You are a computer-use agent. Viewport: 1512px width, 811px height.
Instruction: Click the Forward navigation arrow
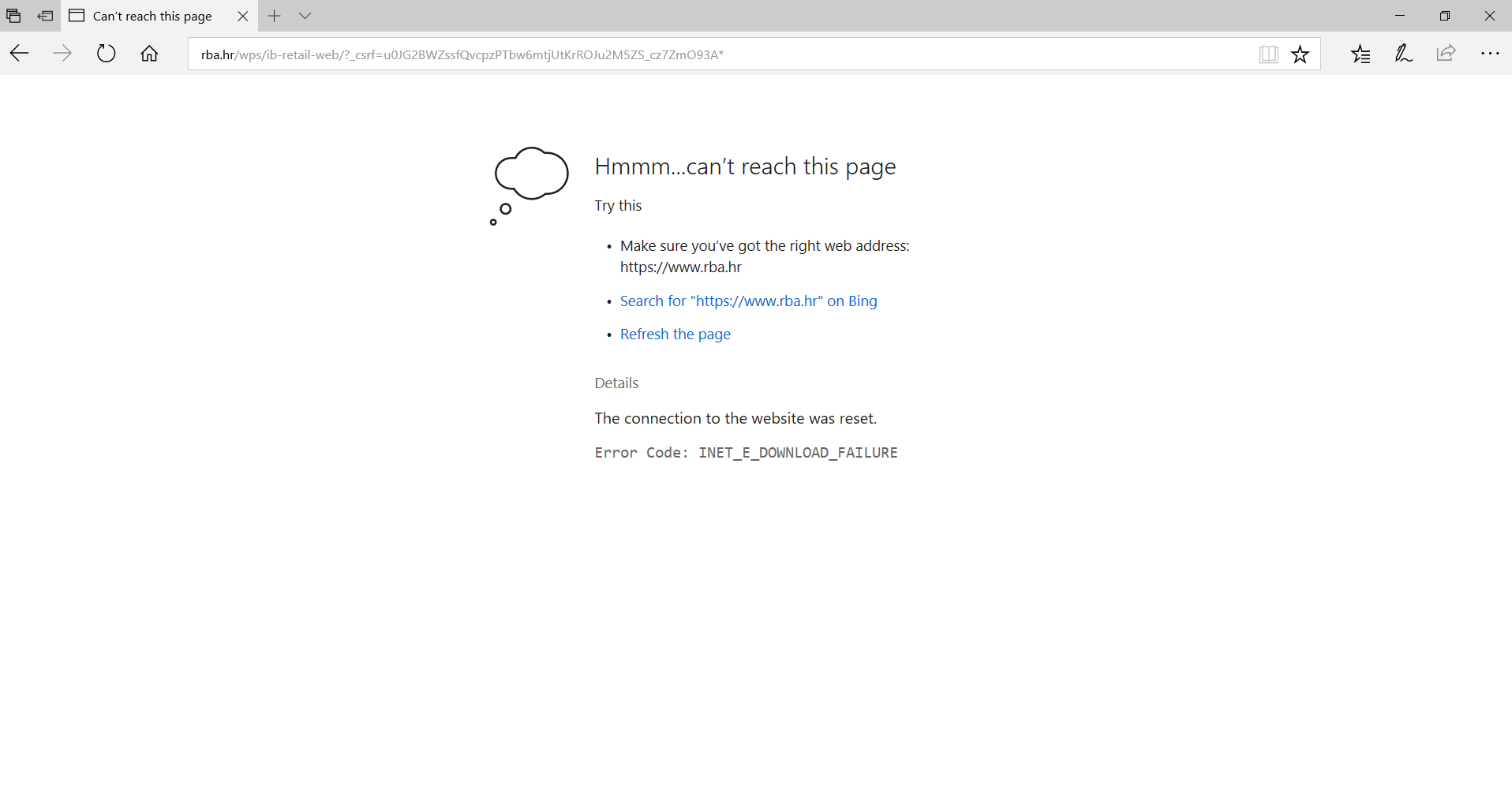(62, 54)
